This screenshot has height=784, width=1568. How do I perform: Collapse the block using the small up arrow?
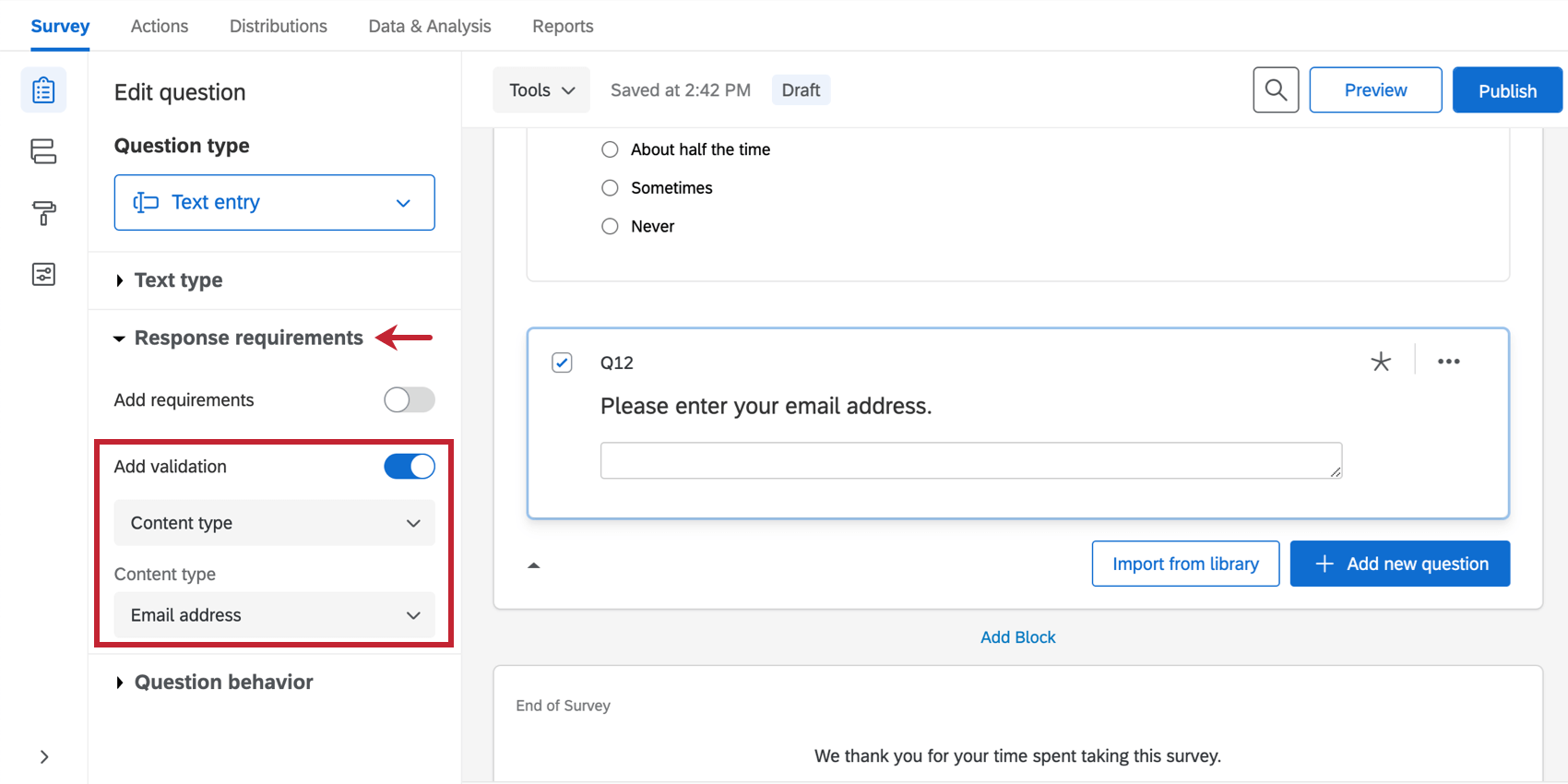click(533, 565)
